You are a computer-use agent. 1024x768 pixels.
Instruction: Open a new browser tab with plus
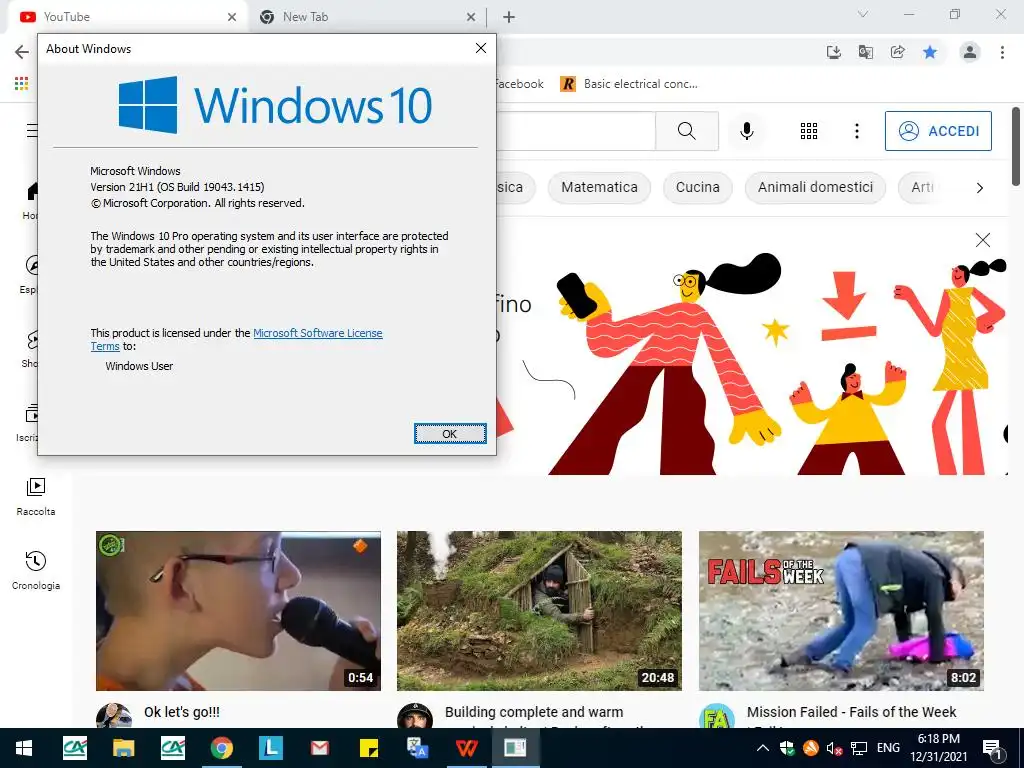[509, 17]
